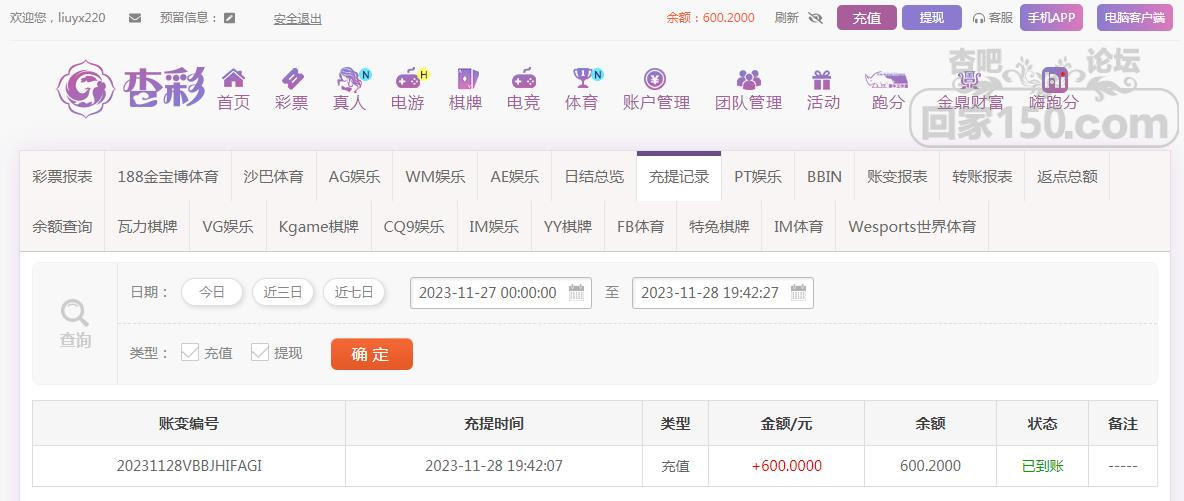Viewport: 1184px width, 501px height.
Task: Switch to BBIN tab
Action: pyautogui.click(x=824, y=177)
